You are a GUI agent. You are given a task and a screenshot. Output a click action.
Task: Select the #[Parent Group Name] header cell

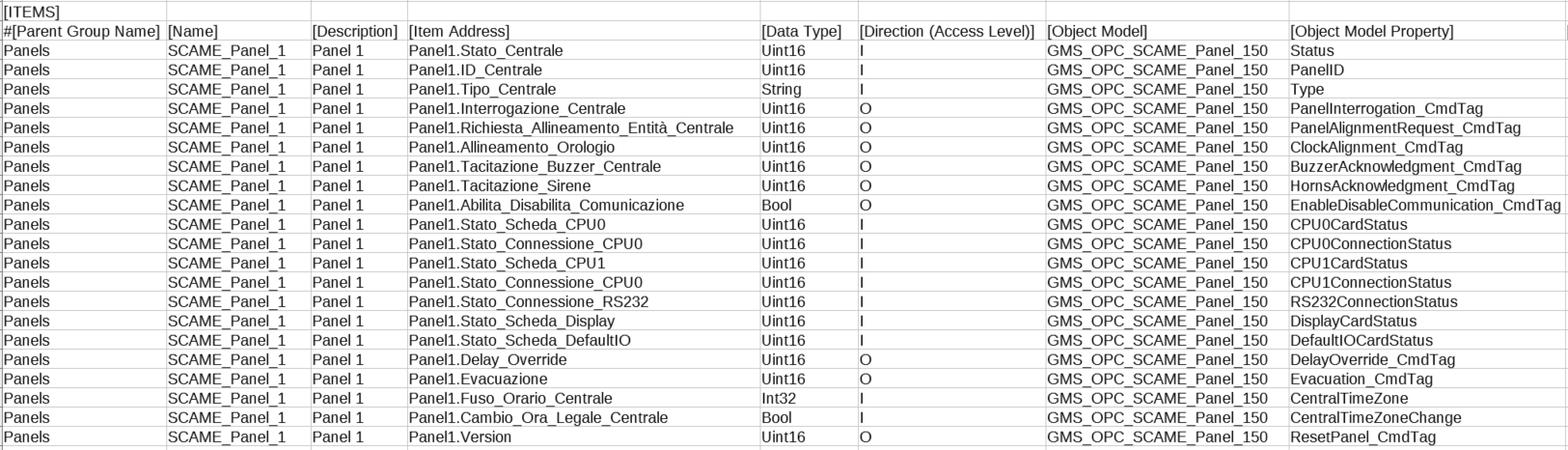pos(82,31)
